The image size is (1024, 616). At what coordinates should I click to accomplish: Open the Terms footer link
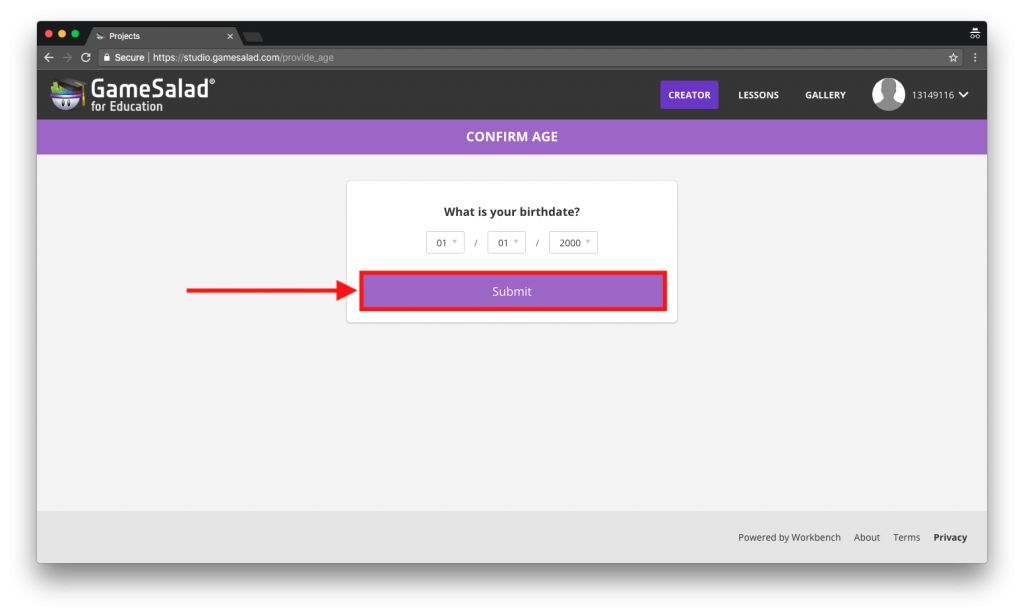coord(906,537)
